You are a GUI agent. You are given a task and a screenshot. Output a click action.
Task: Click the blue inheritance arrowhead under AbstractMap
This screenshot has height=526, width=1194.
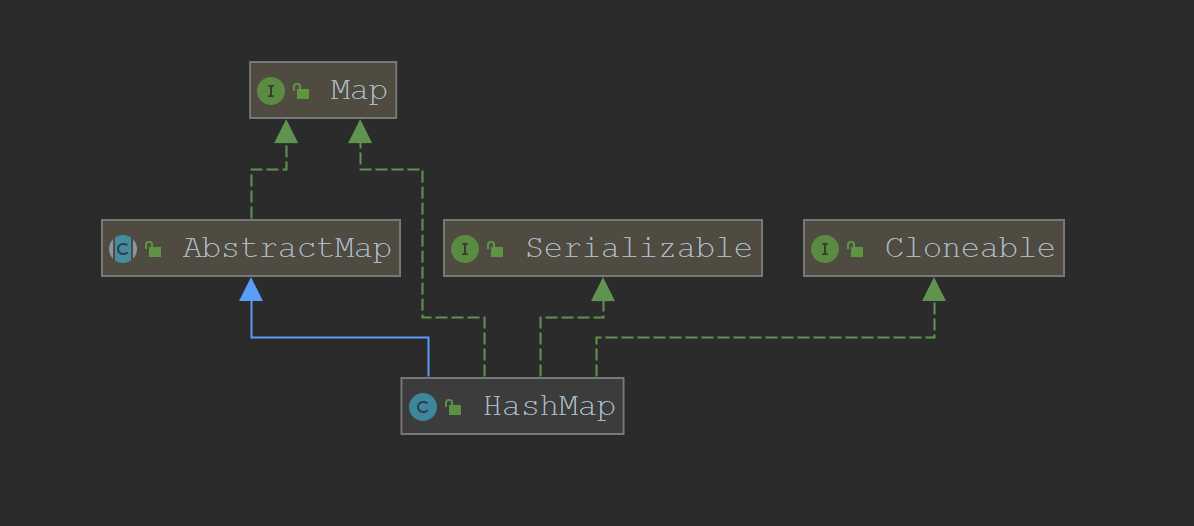(x=251, y=289)
